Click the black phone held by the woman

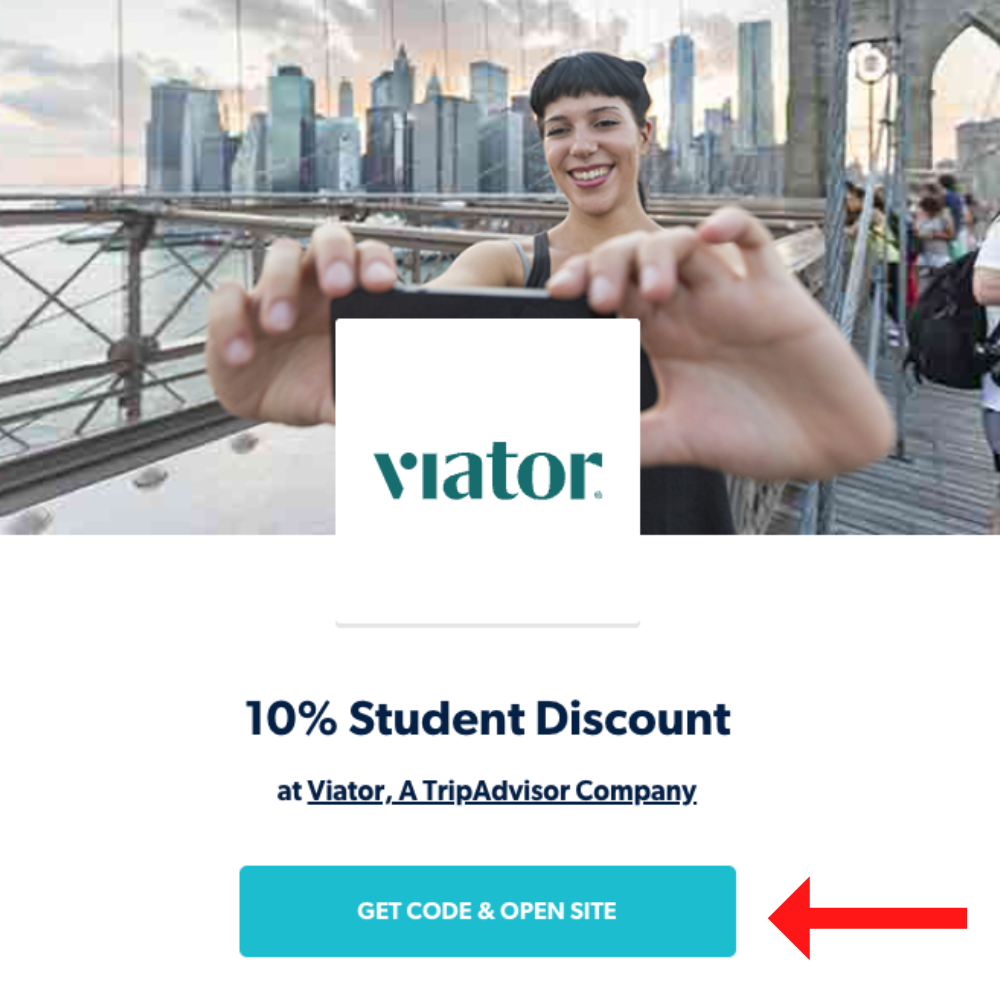point(472,303)
